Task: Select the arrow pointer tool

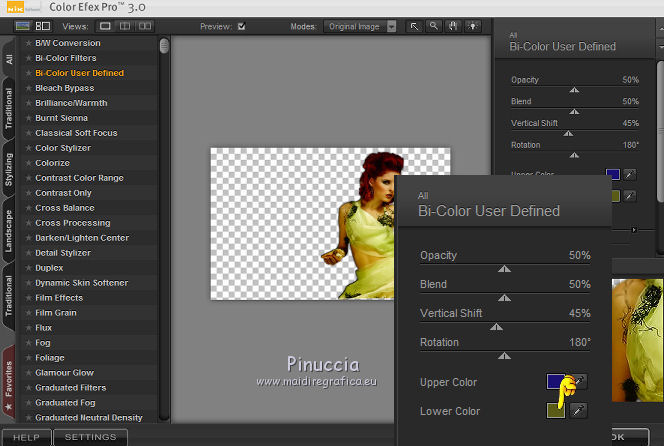Action: click(x=413, y=26)
